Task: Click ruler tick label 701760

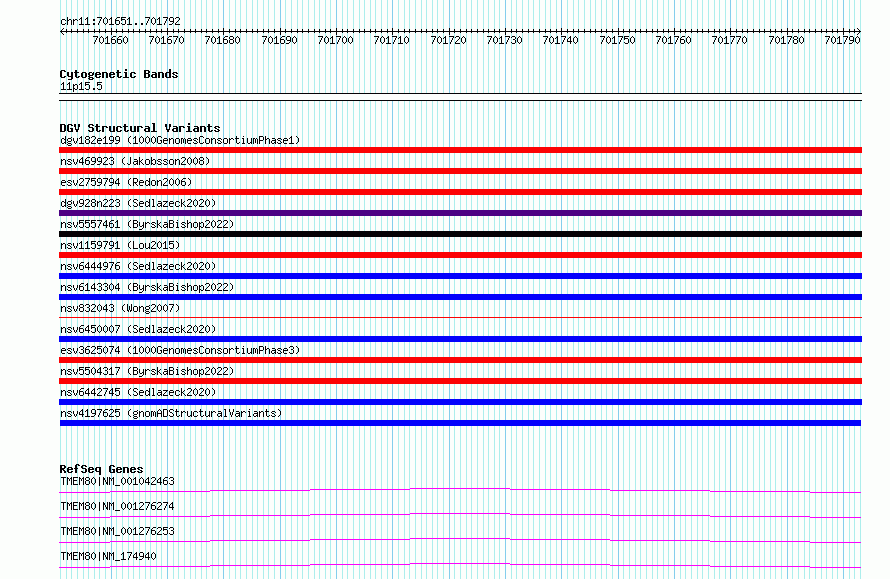Action: tap(674, 40)
